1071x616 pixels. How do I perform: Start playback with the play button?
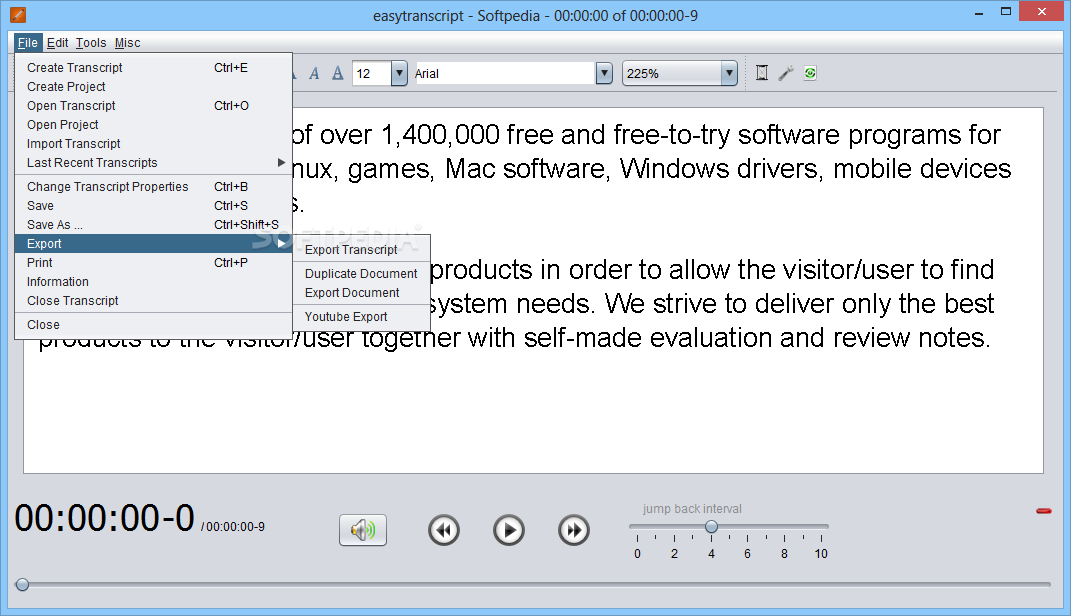(509, 530)
